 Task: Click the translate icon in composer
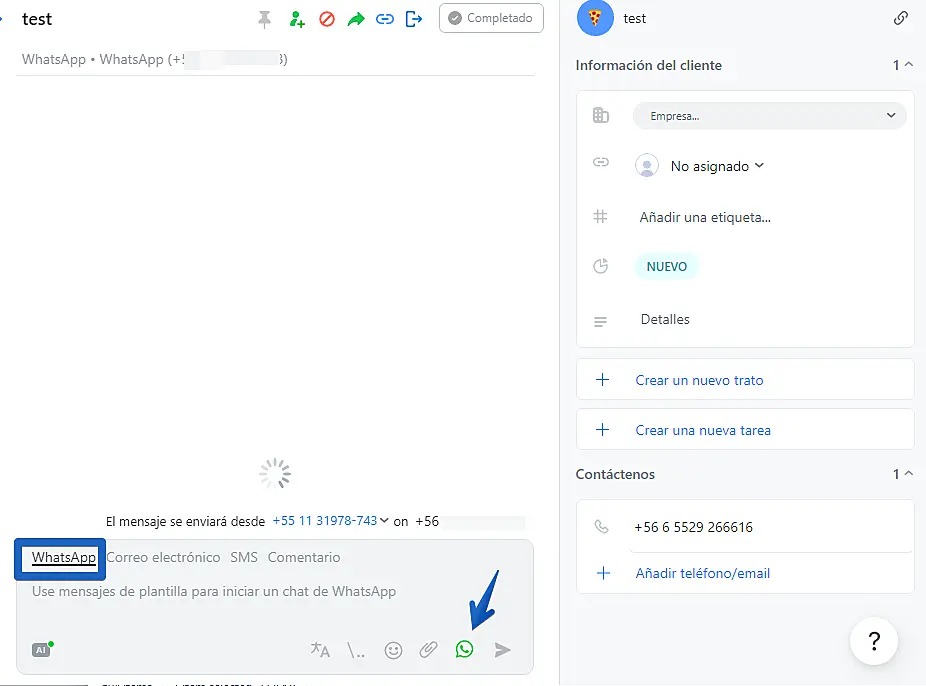(320, 650)
